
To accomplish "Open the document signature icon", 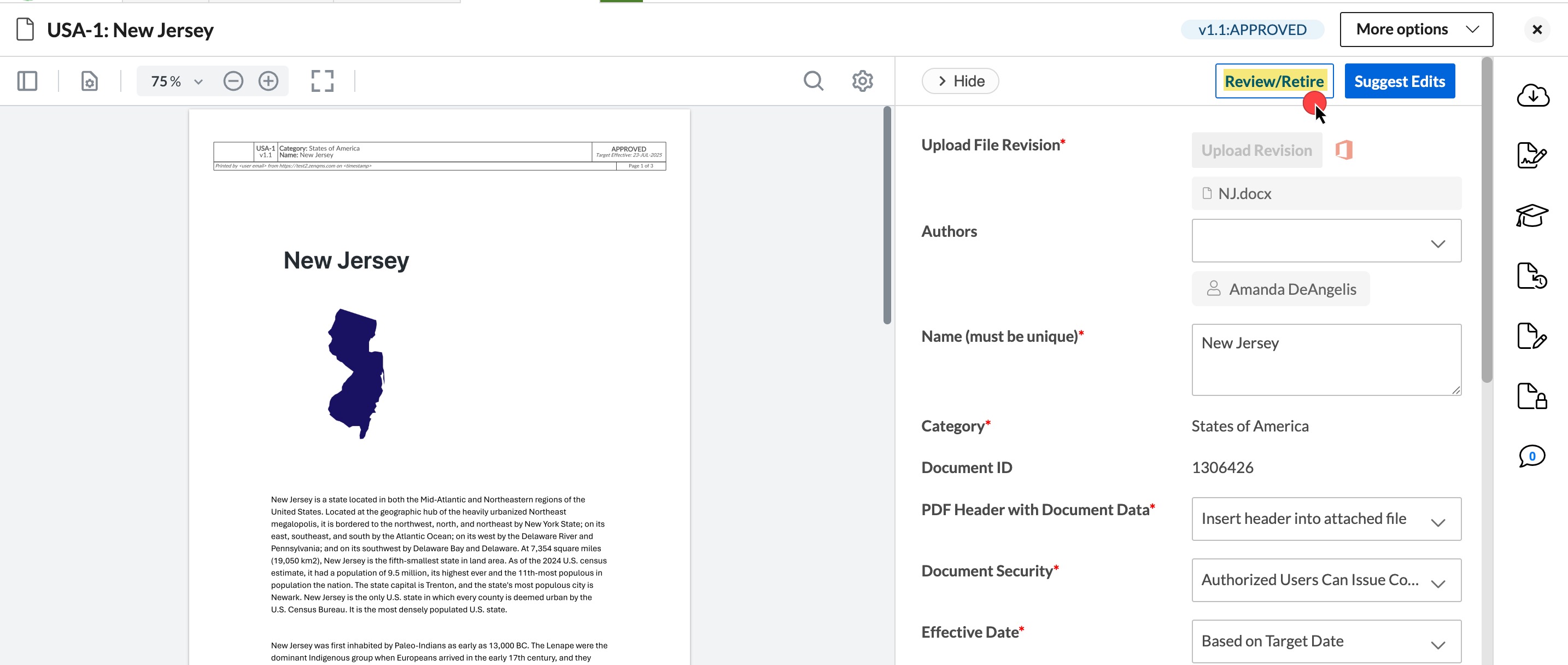I will click(x=1531, y=155).
